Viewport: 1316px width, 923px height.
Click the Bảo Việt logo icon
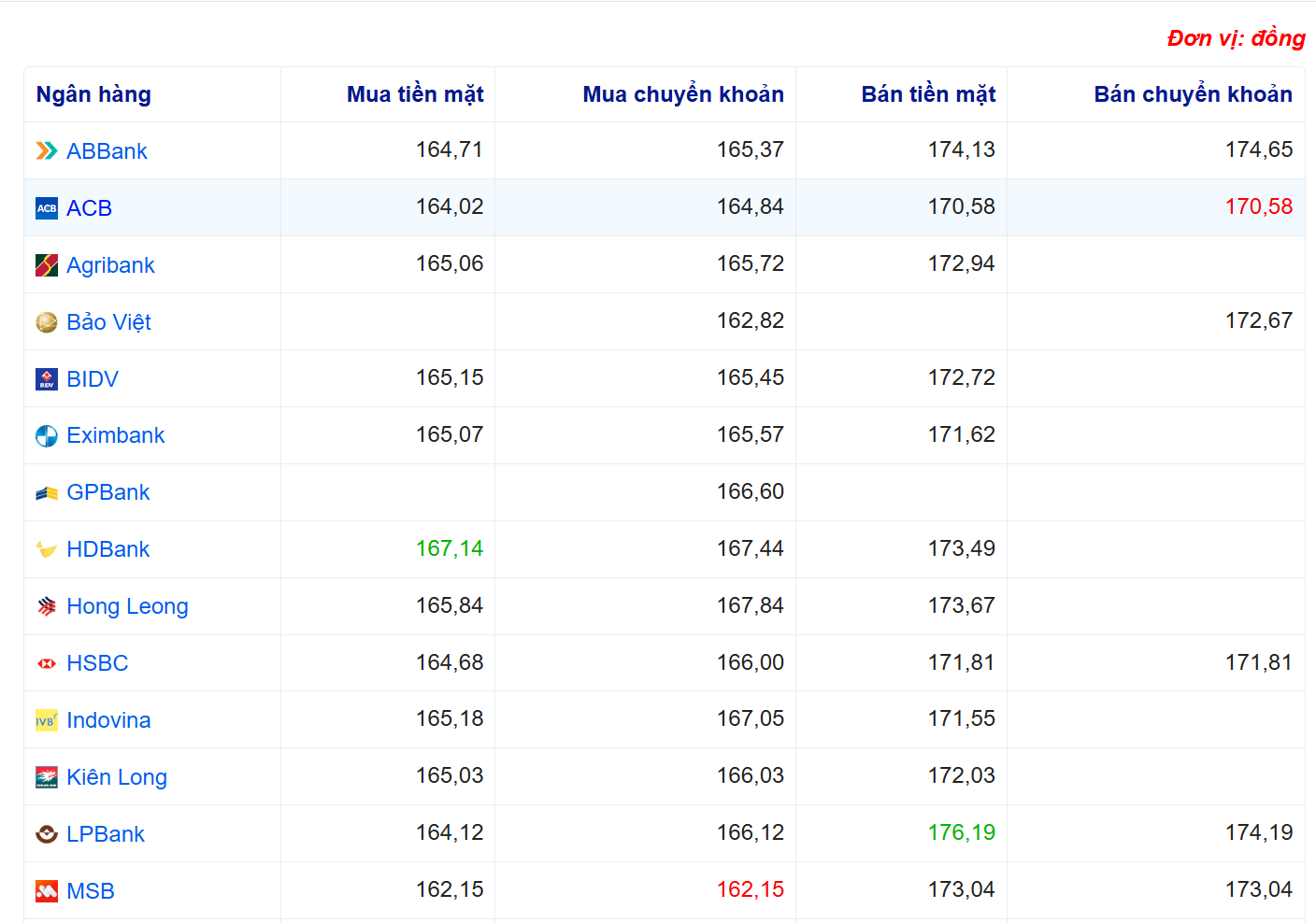point(47,322)
